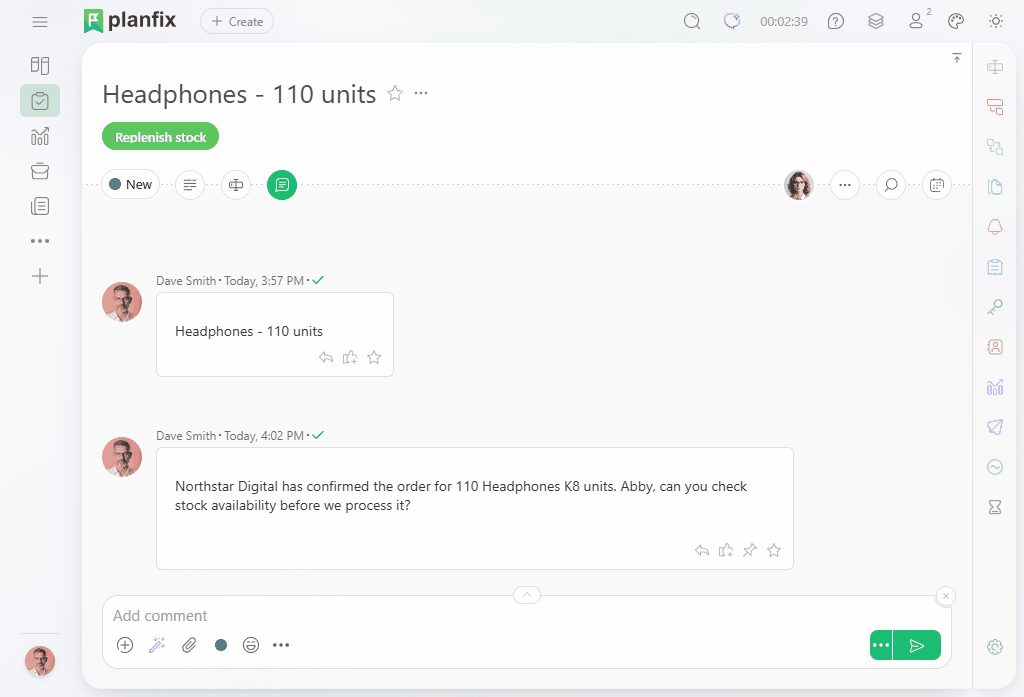
Task: Open the hamburger main menu
Action: [x=40, y=22]
